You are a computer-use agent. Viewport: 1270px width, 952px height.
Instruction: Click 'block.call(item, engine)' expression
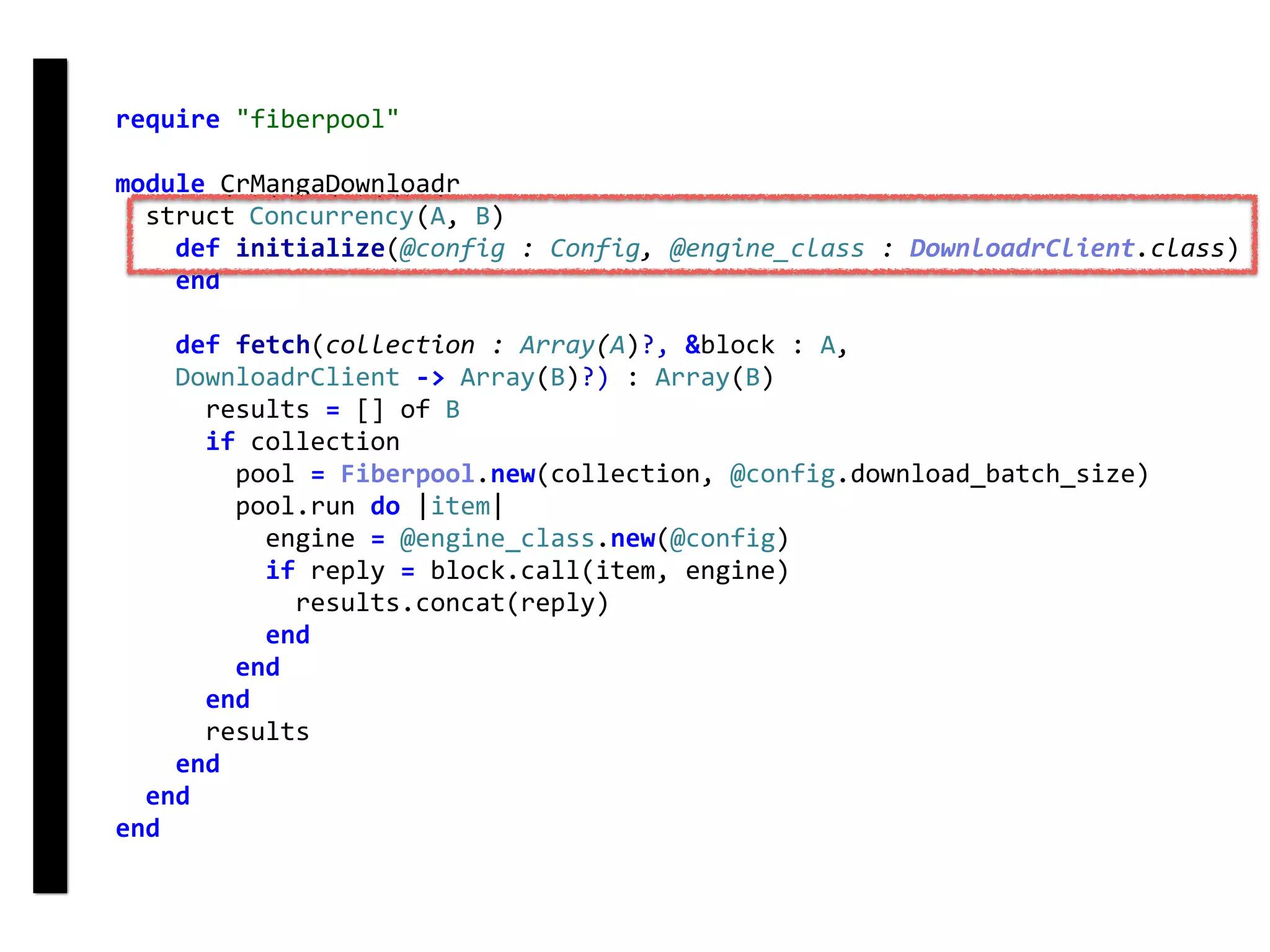click(609, 571)
